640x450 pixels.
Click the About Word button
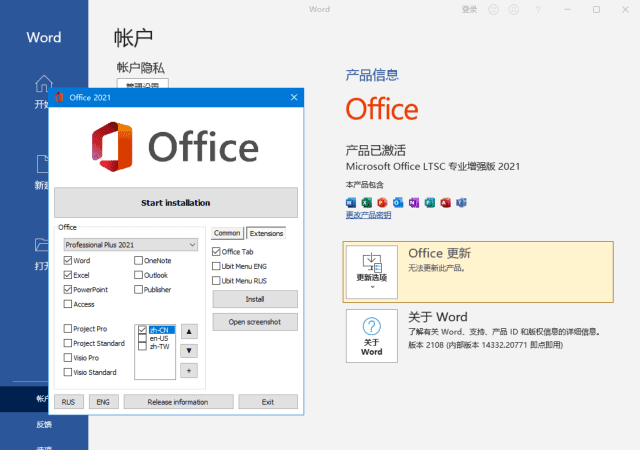point(371,336)
